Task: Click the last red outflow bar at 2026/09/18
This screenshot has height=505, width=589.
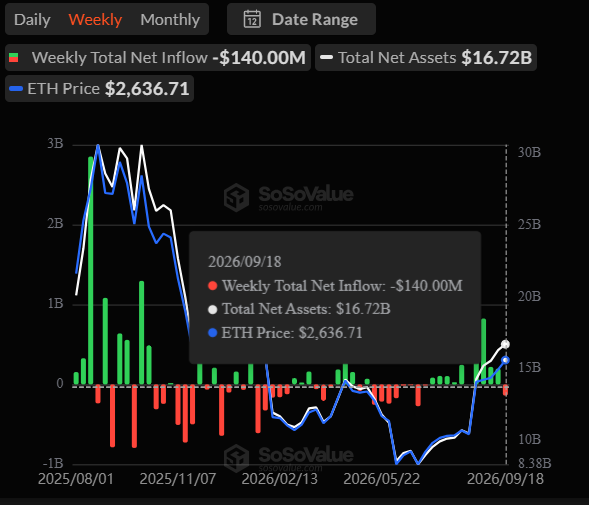Action: 505,391
